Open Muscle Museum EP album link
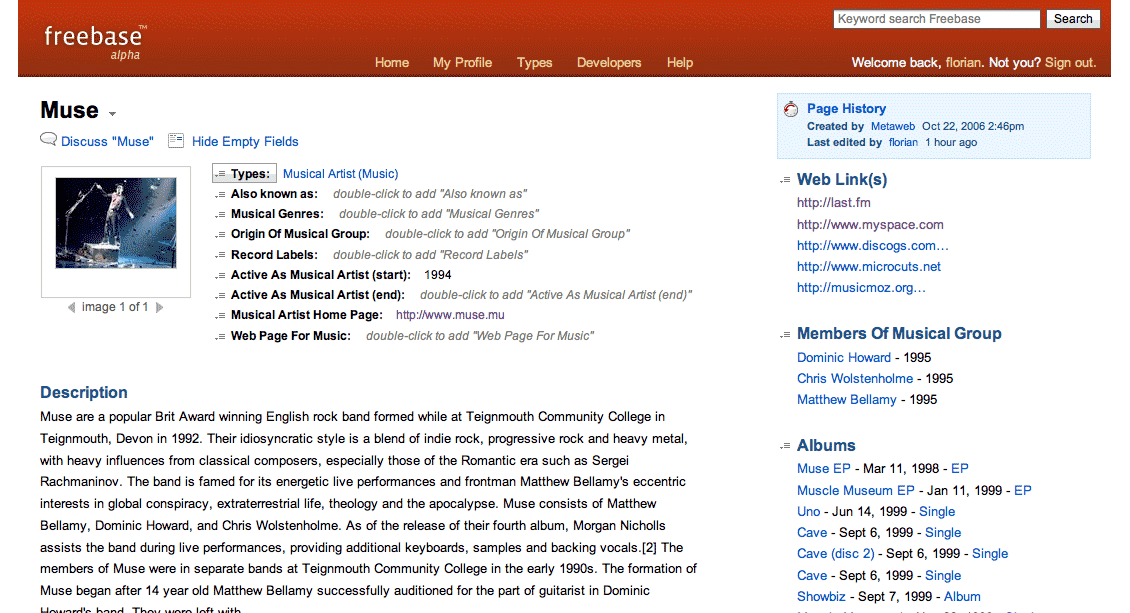The height and width of the screenshot is (613, 1130). 855,491
